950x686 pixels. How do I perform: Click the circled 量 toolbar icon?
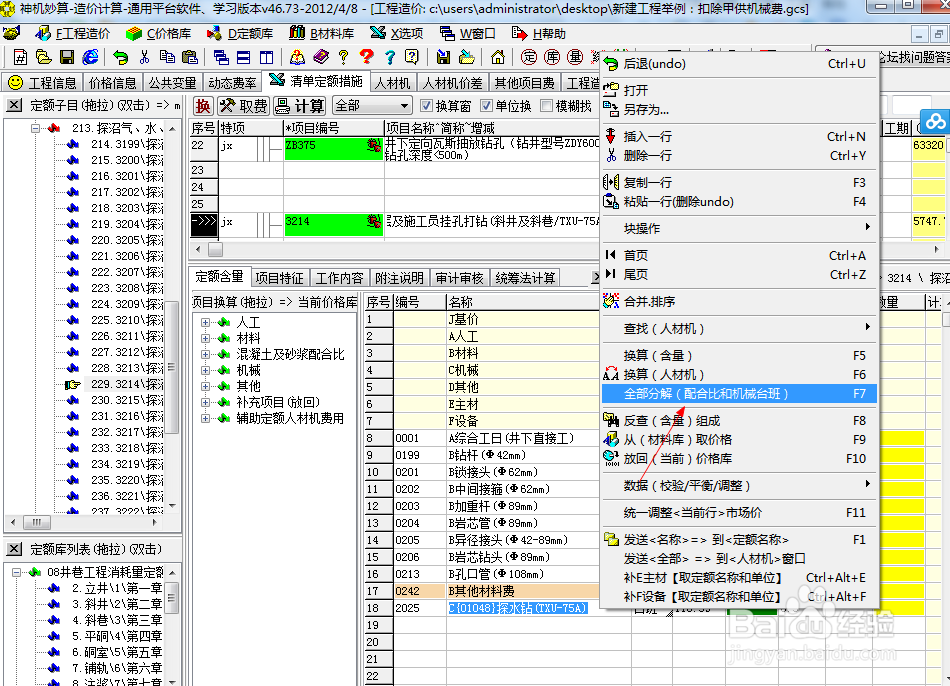coord(575,57)
